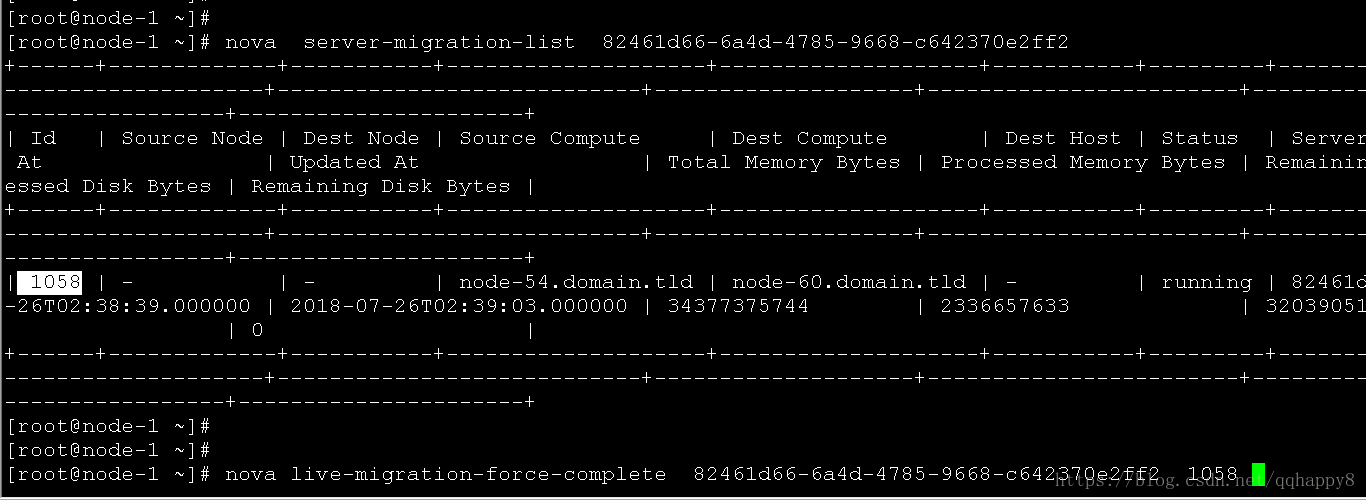Click the 'Processed Memory Bytes' header

[x=1083, y=162]
